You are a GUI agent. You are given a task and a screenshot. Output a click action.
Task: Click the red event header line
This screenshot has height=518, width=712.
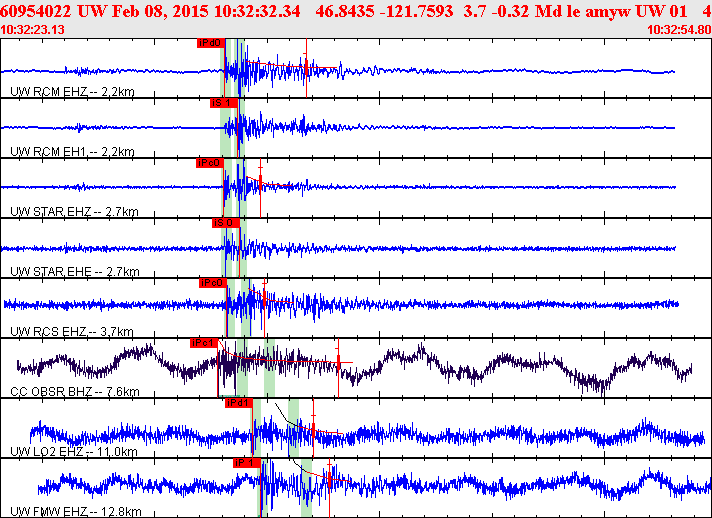pos(356,11)
